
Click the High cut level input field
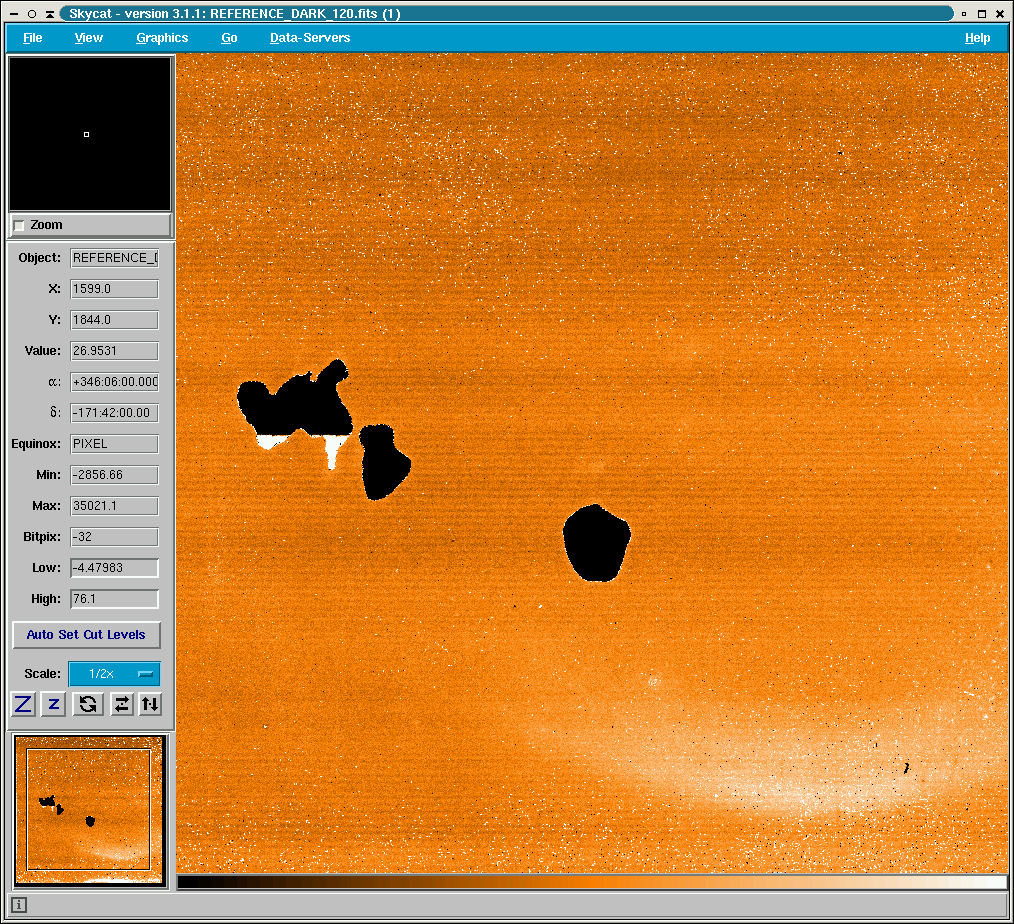coord(114,599)
